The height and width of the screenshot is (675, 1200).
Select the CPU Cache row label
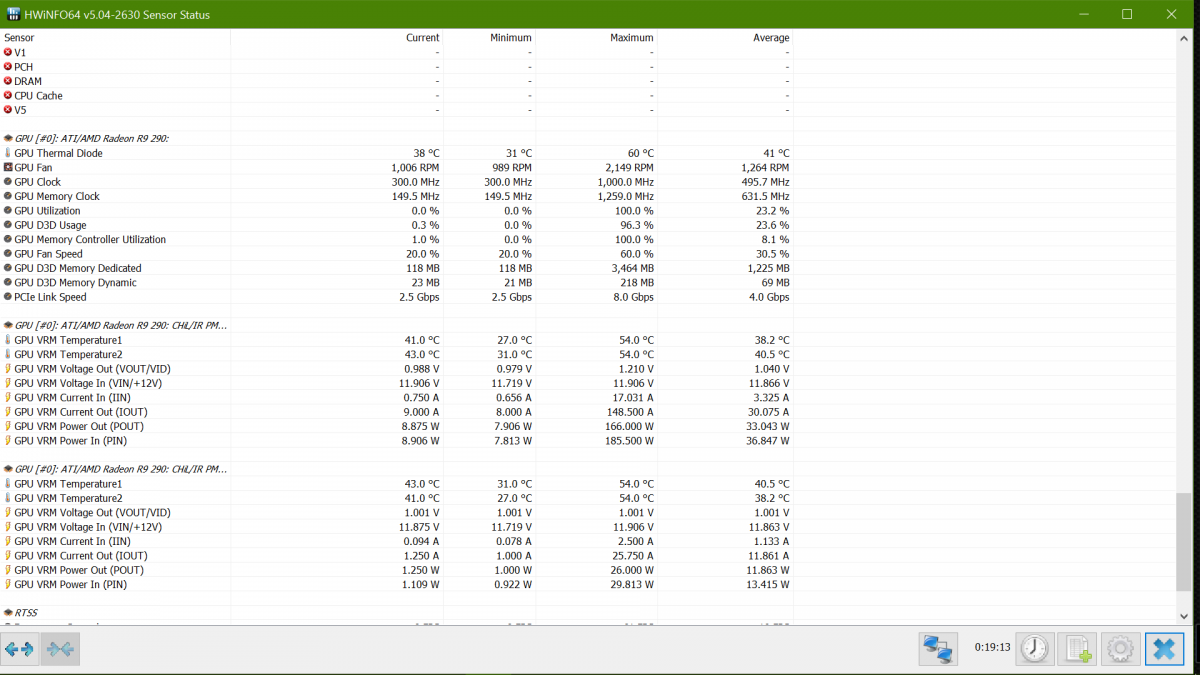point(38,96)
